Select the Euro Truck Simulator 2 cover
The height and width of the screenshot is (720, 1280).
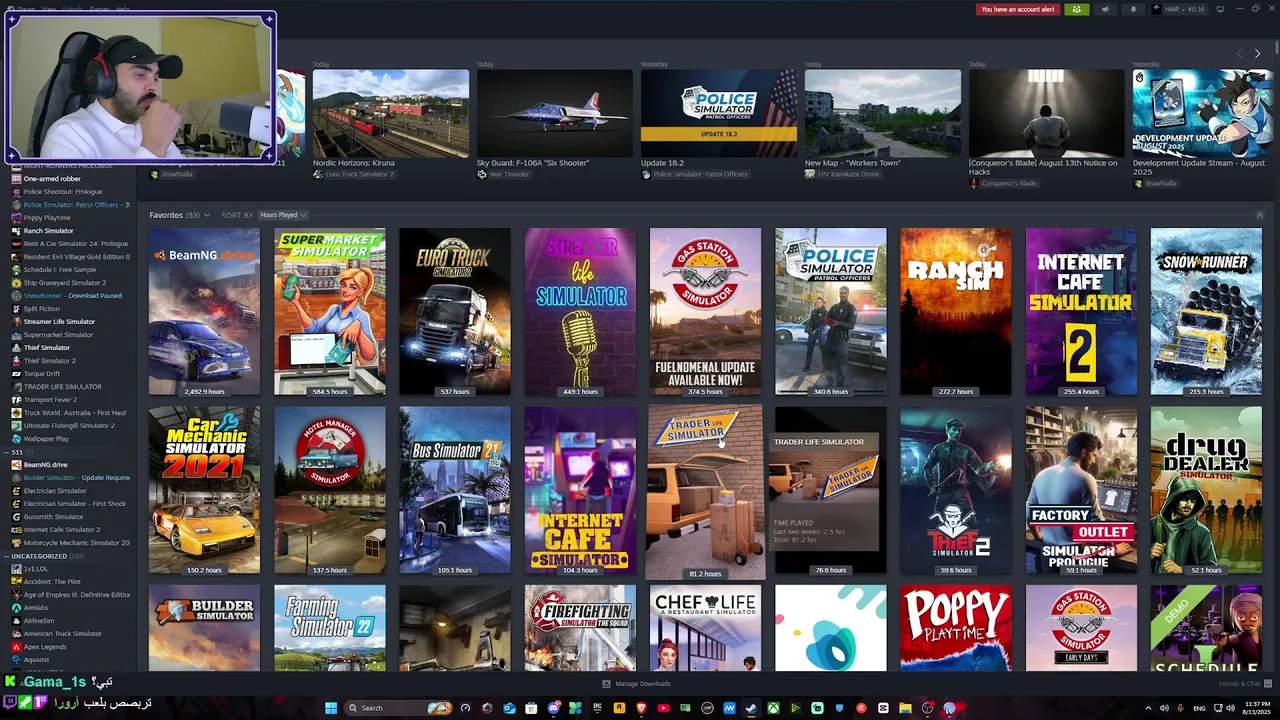[x=455, y=311]
